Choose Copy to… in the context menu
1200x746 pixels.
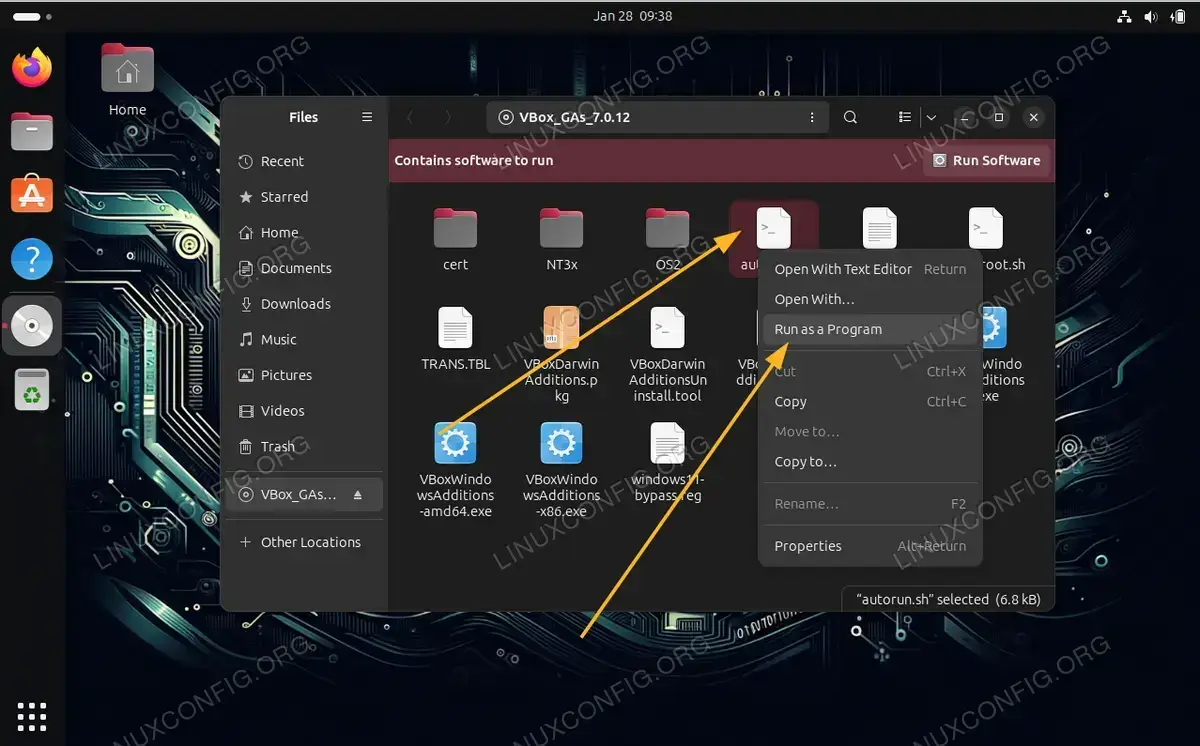pyautogui.click(x=870, y=461)
